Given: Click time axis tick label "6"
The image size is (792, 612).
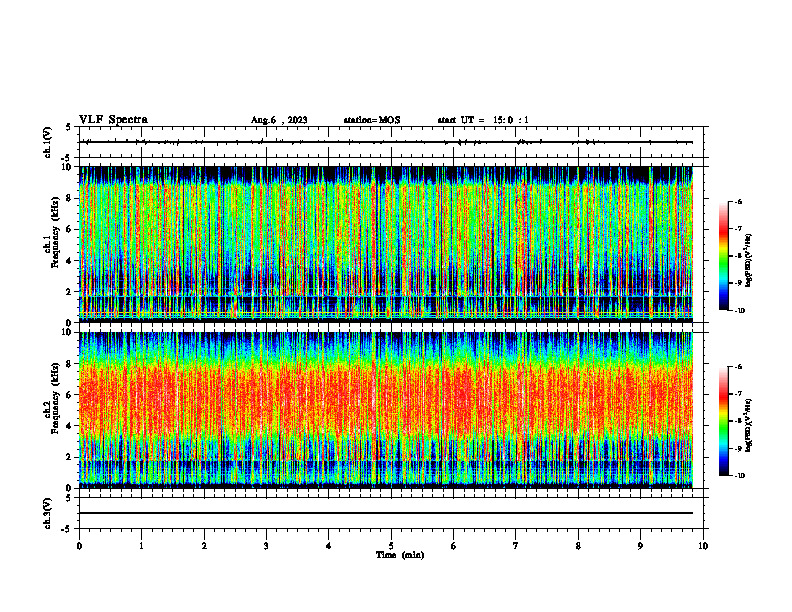Looking at the screenshot, I should tap(454, 546).
